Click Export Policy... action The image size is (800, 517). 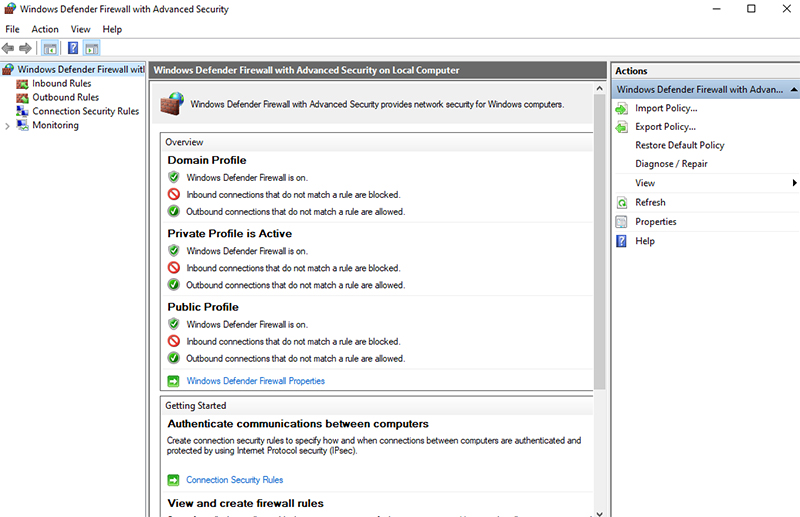[x=665, y=127]
